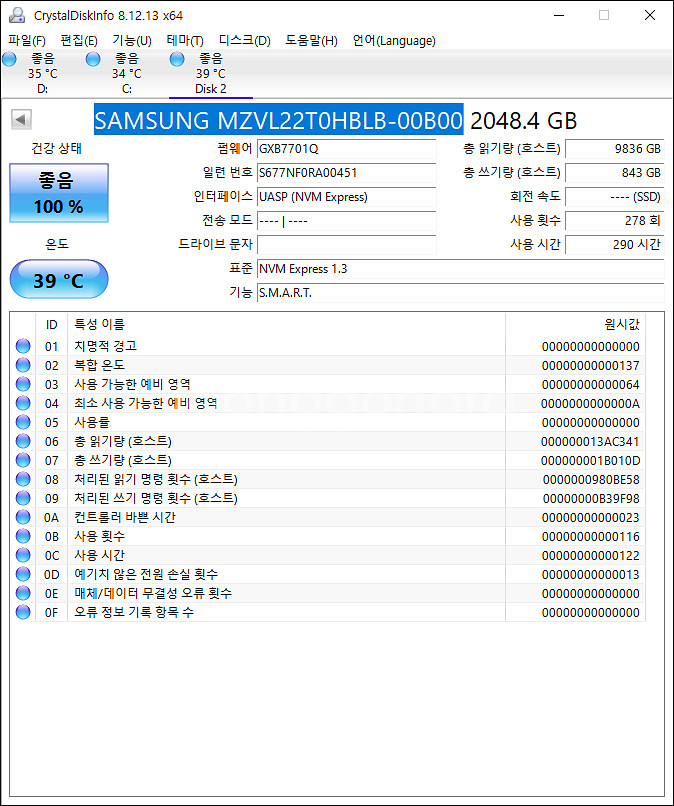The image size is (674, 806).
Task: Select the 사용 가능한 예비 영역 row
Action: (x=327, y=384)
